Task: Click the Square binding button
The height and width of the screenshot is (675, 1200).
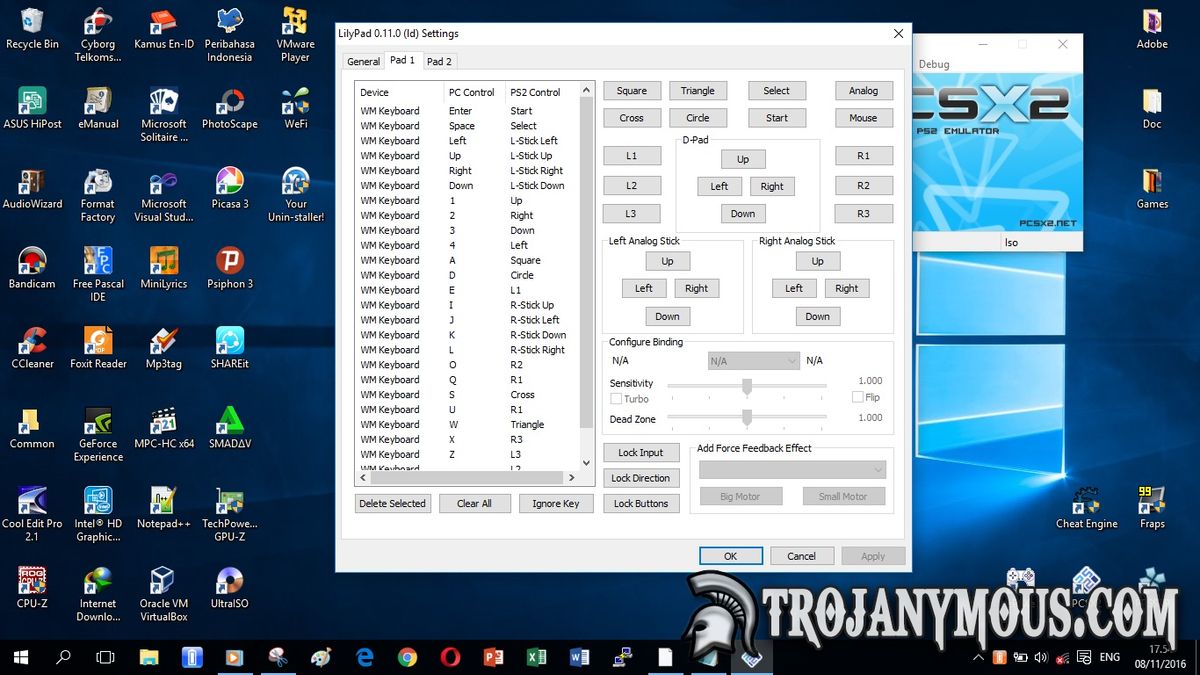Action: [632, 91]
